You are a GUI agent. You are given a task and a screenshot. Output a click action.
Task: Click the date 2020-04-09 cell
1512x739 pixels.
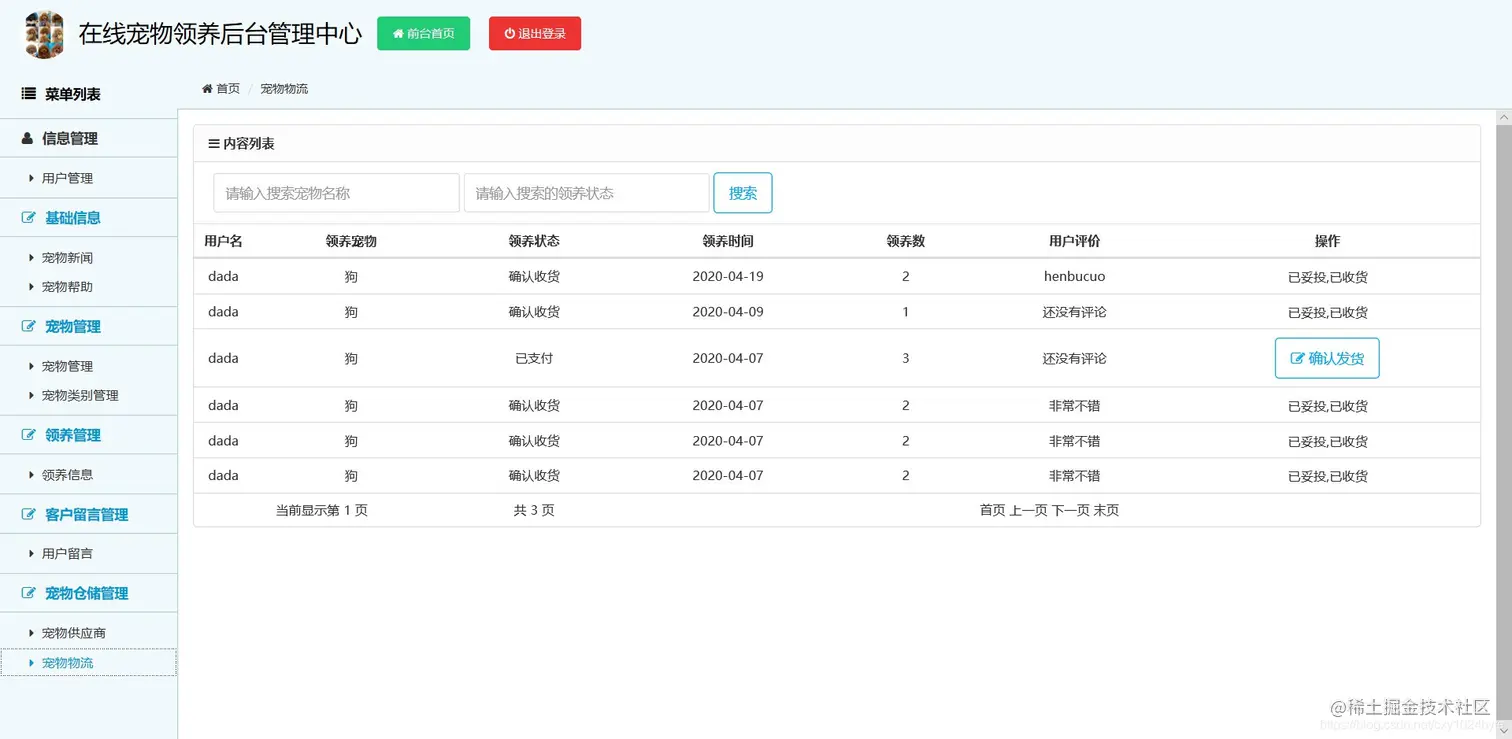tap(728, 312)
